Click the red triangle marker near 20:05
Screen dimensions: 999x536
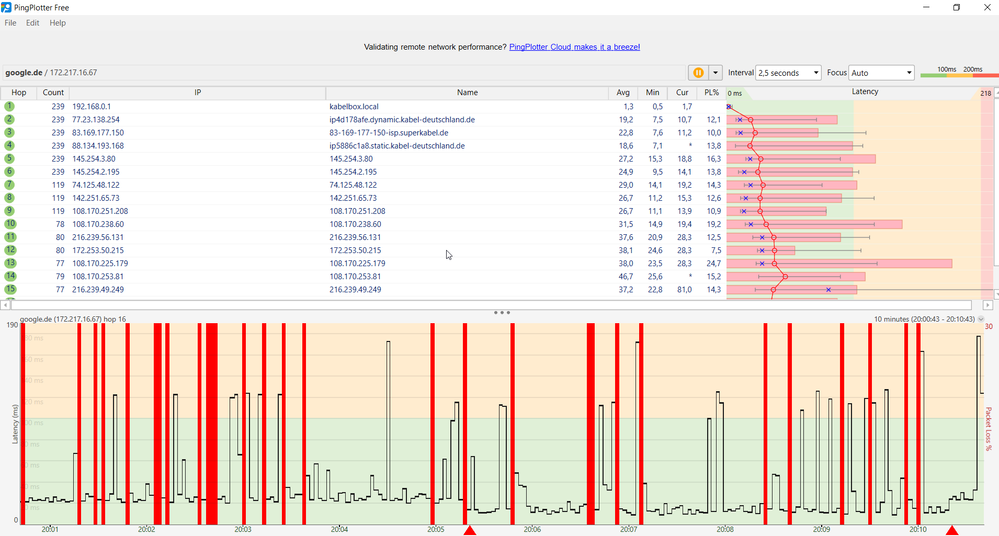click(470, 530)
